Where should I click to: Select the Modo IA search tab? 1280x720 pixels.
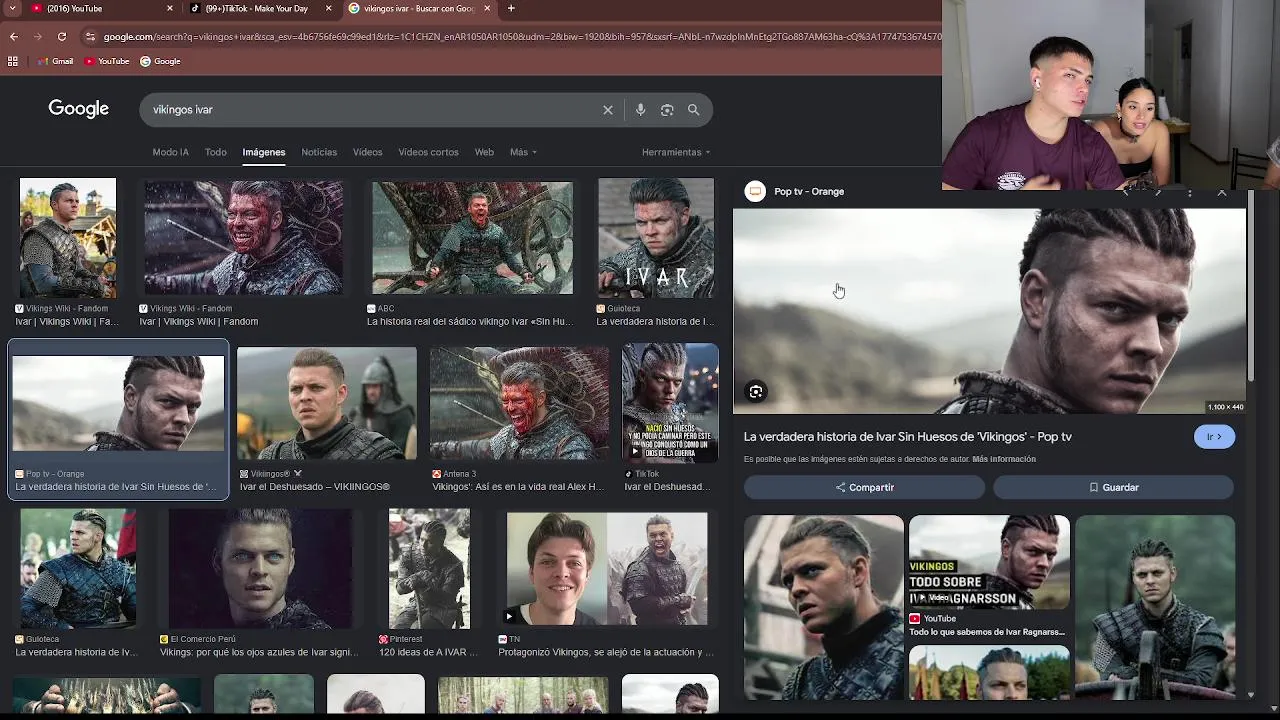point(170,152)
